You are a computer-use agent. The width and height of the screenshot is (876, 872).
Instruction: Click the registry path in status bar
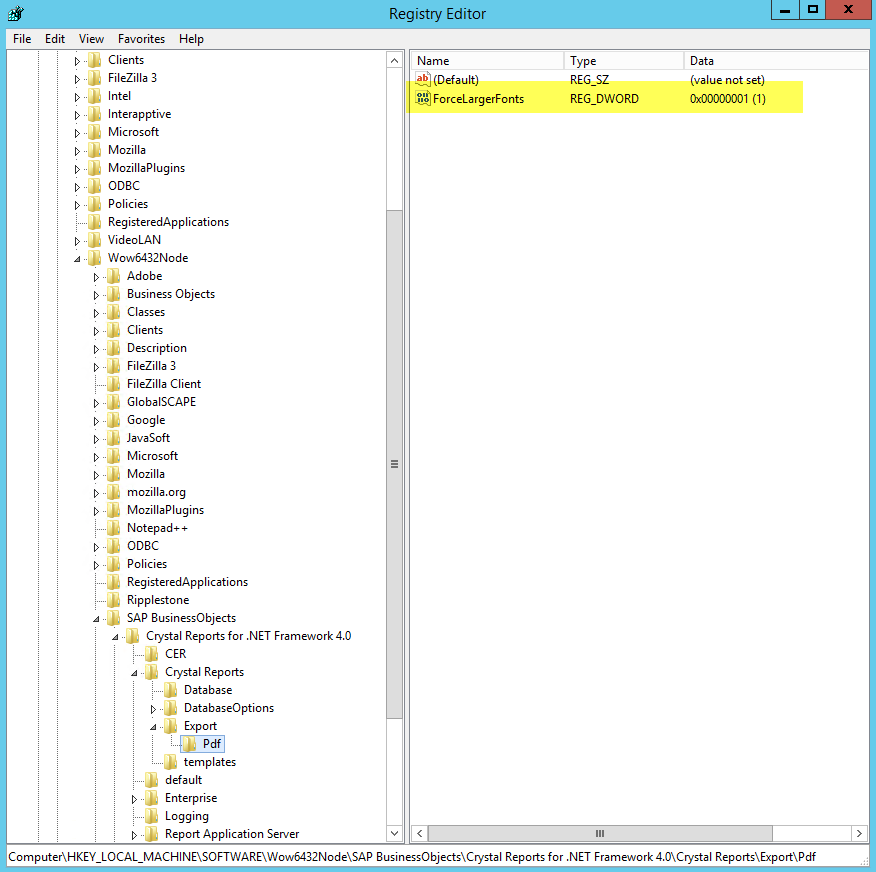(412, 856)
